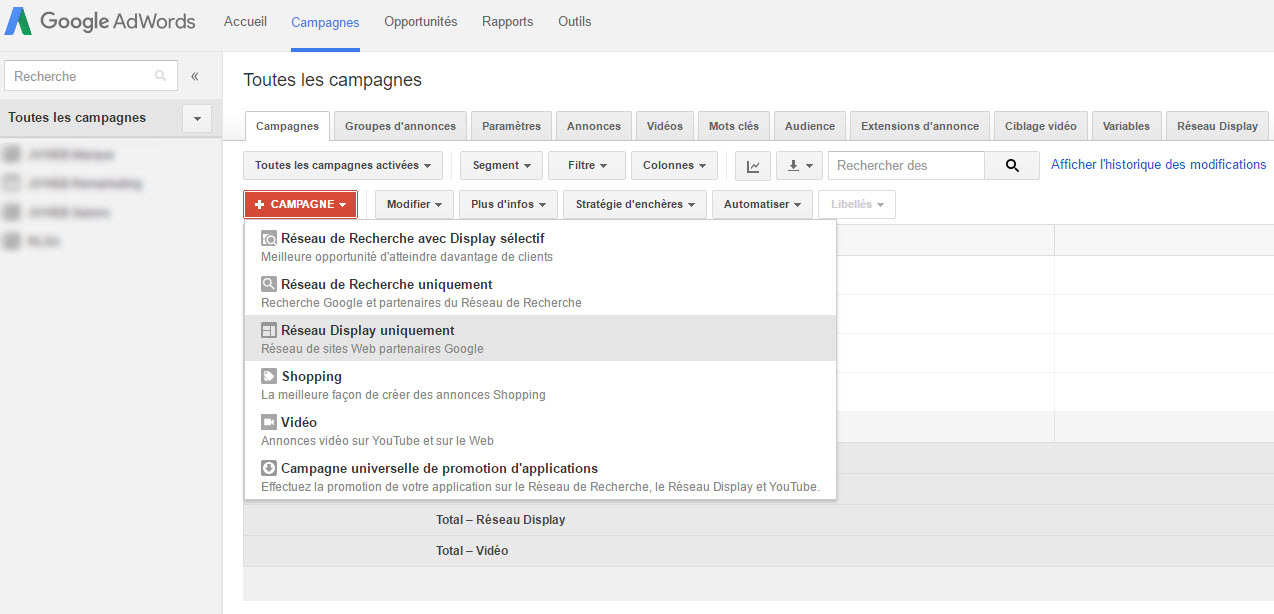Choose Campagne universelle de promotion d'applications
Screen dimensions: 1274x614
[540, 477]
